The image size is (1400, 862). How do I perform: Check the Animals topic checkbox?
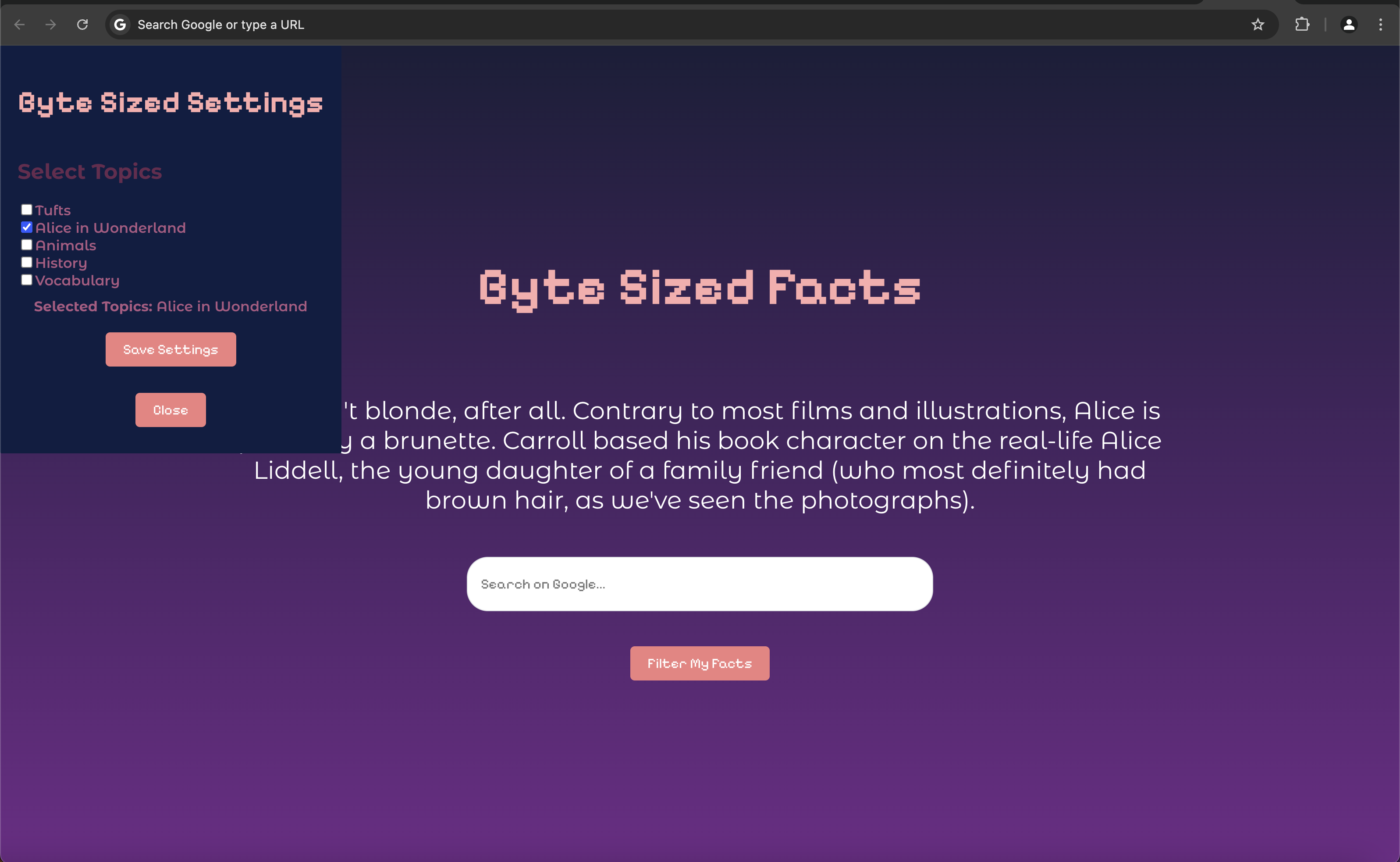tap(27, 245)
